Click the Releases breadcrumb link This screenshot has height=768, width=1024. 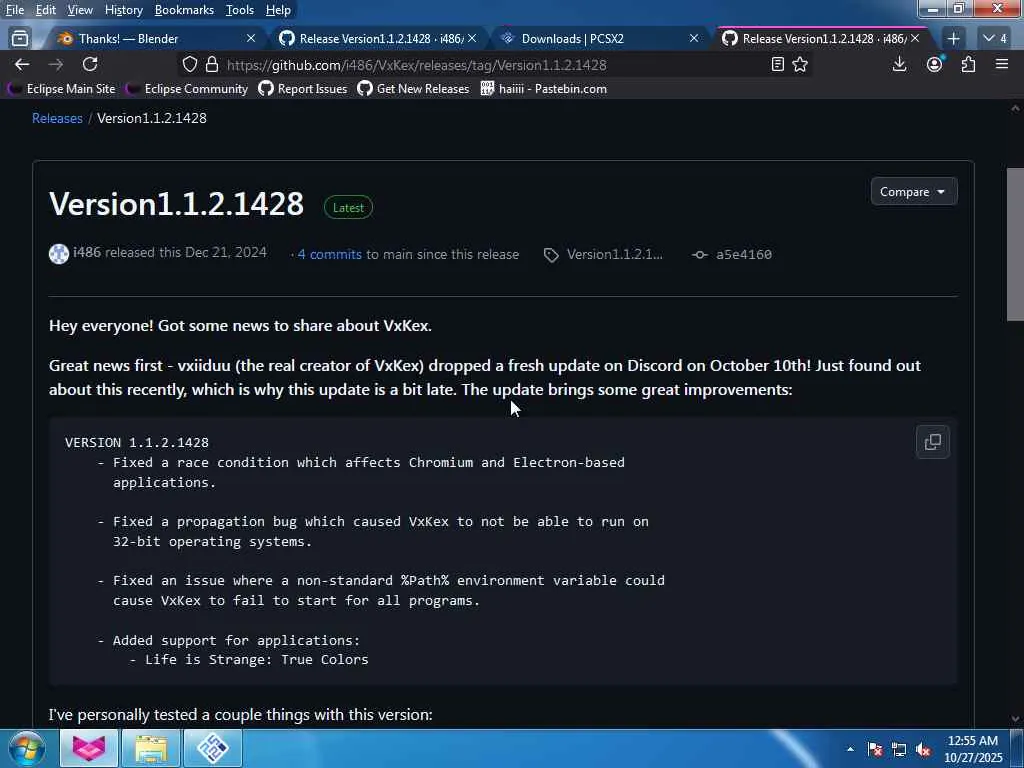(57, 118)
